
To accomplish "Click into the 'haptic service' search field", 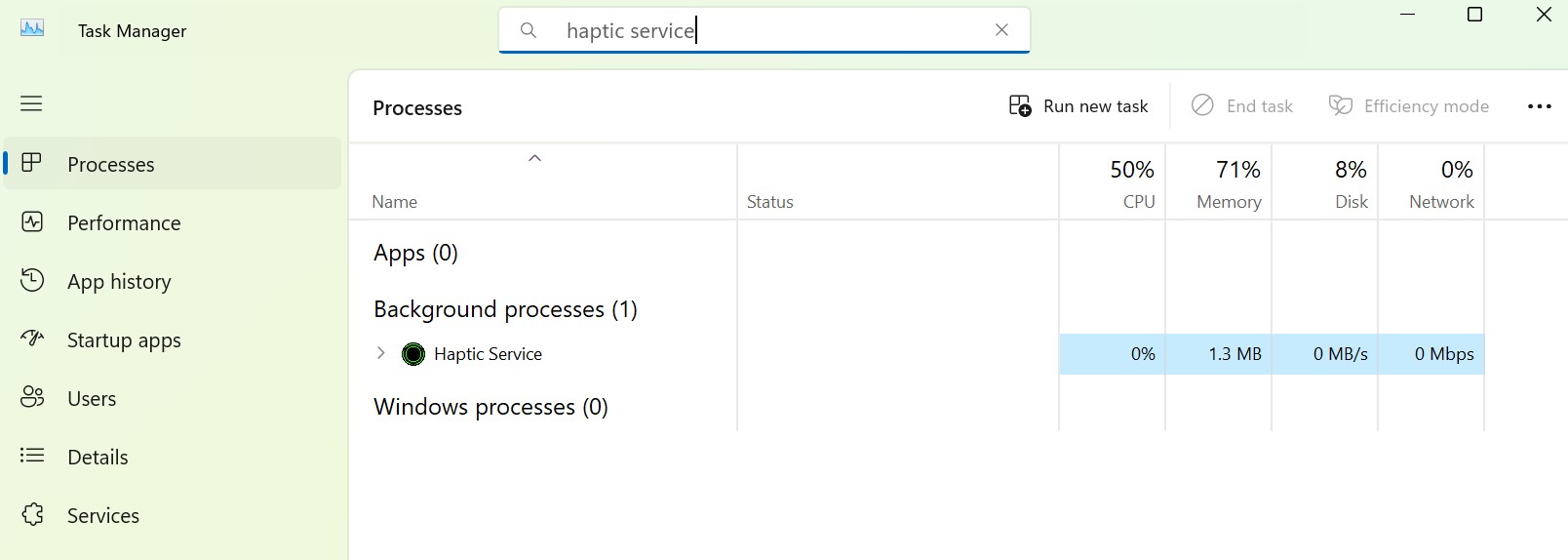I will pos(764,30).
